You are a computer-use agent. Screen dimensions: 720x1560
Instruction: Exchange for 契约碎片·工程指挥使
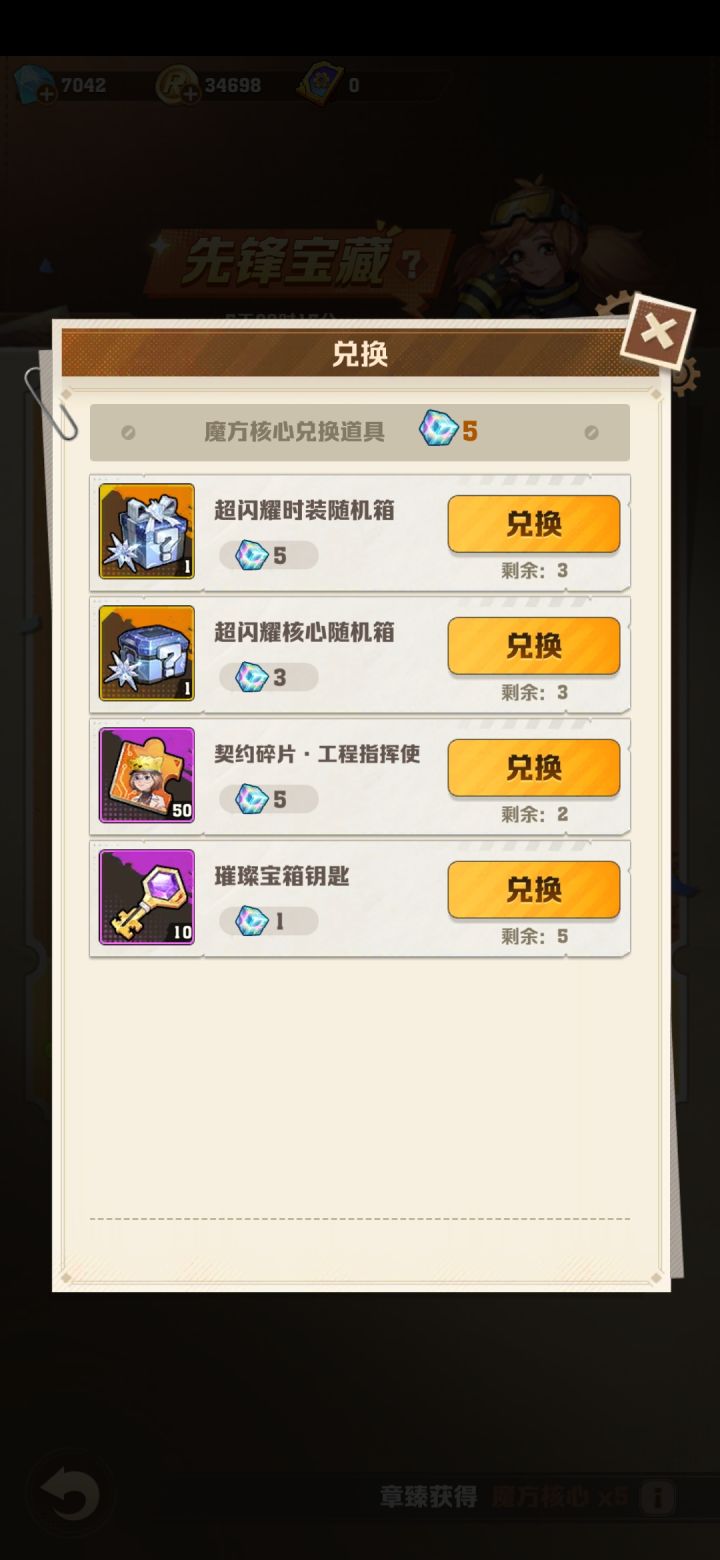coord(534,768)
